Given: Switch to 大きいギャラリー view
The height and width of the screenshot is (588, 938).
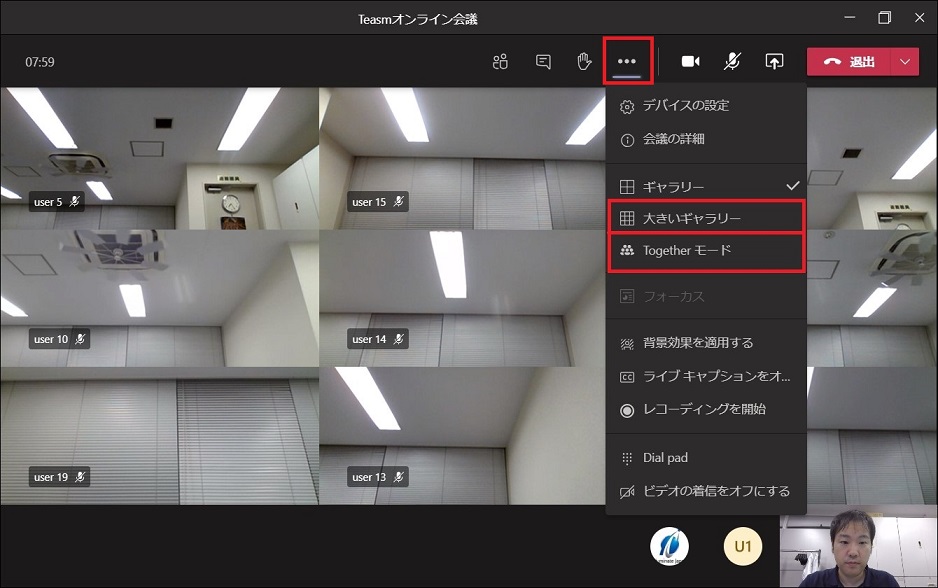Looking at the screenshot, I should 706,218.
